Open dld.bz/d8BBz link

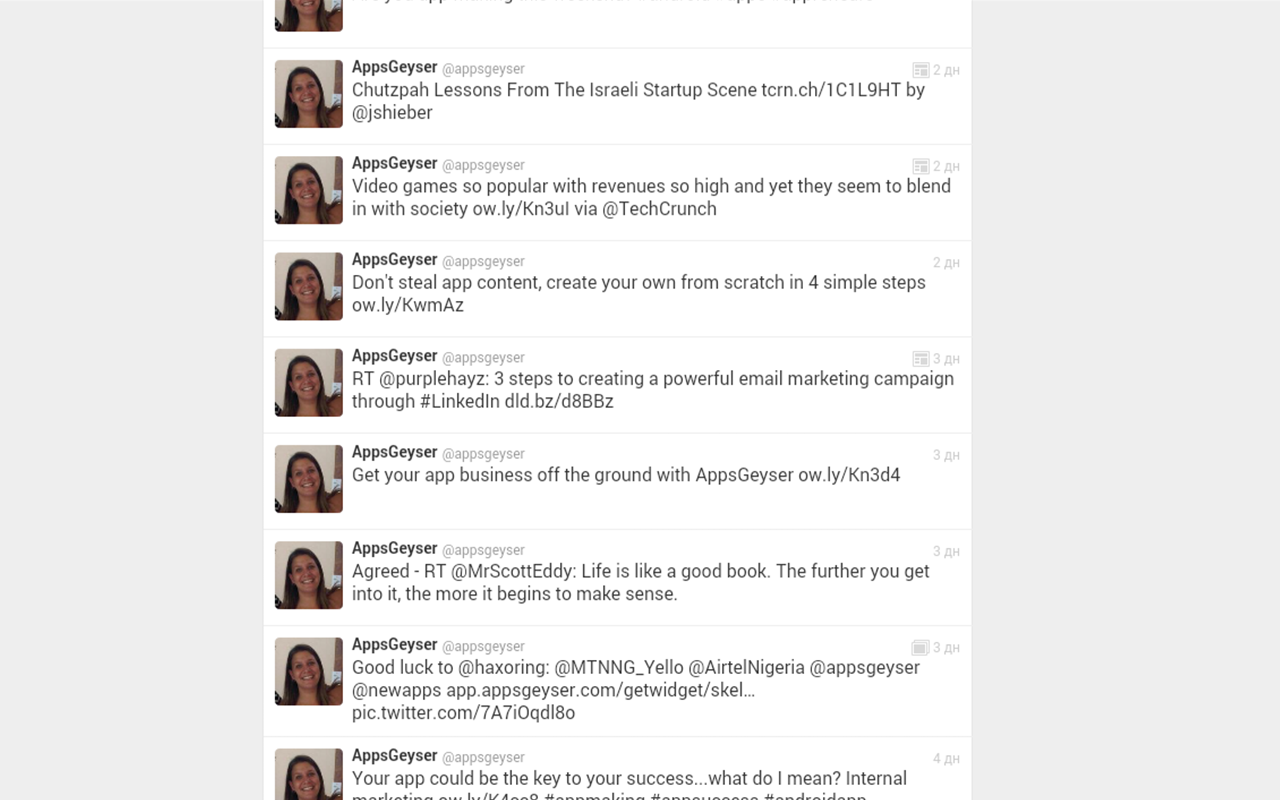559,401
